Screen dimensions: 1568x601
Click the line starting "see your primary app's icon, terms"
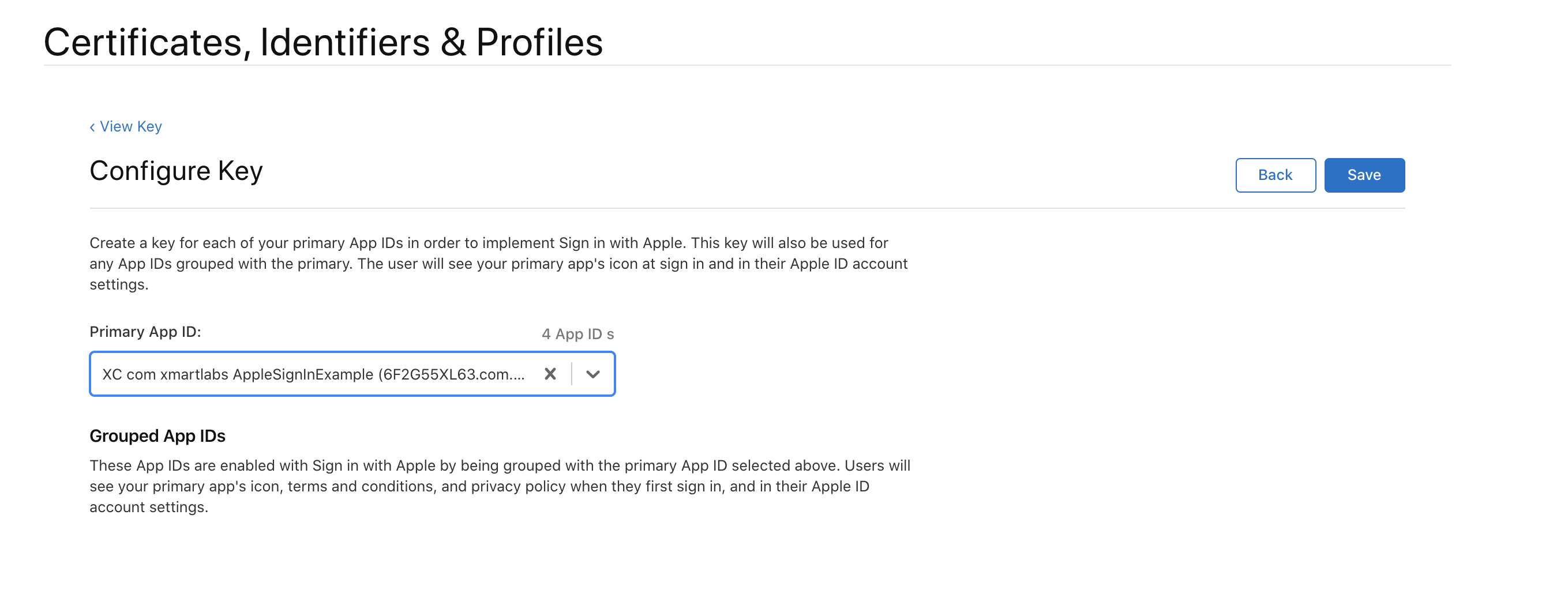(x=479, y=486)
